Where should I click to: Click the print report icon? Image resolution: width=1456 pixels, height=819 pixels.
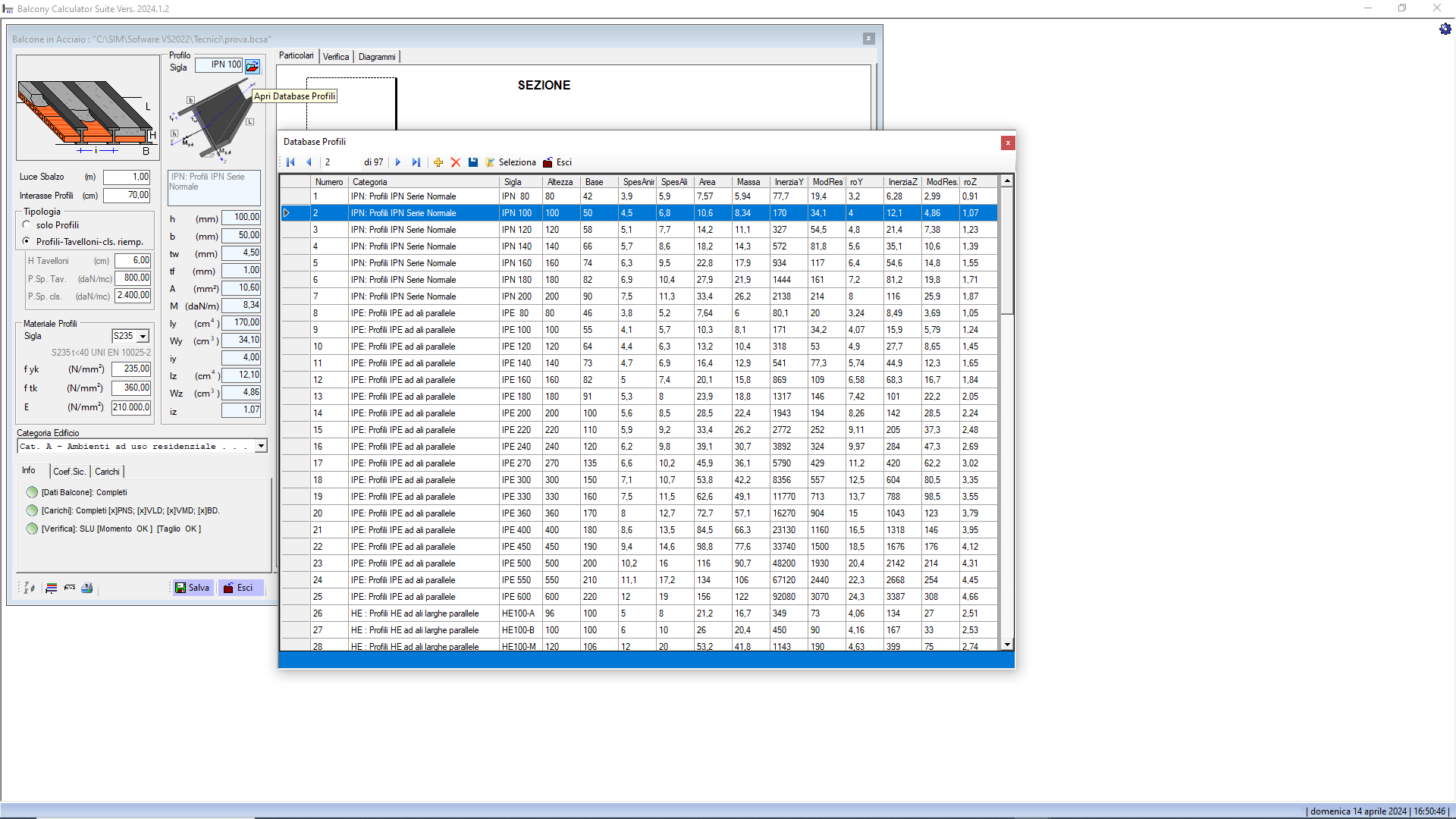(87, 588)
